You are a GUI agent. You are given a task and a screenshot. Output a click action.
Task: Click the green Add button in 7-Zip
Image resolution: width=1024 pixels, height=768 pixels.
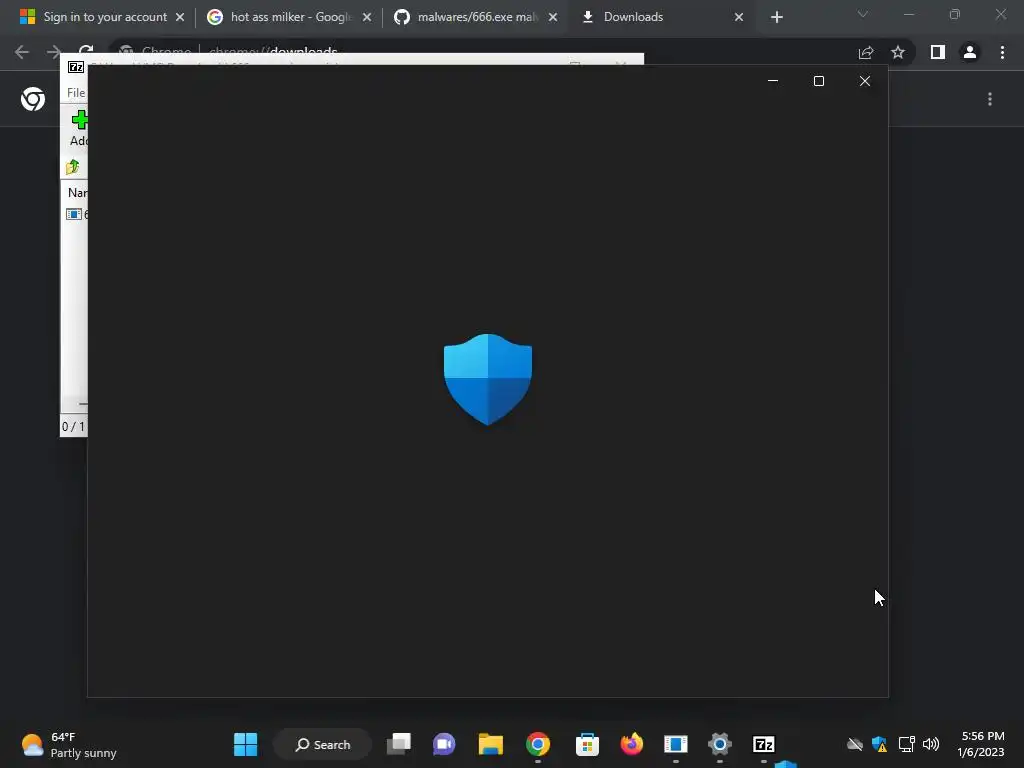click(x=79, y=127)
